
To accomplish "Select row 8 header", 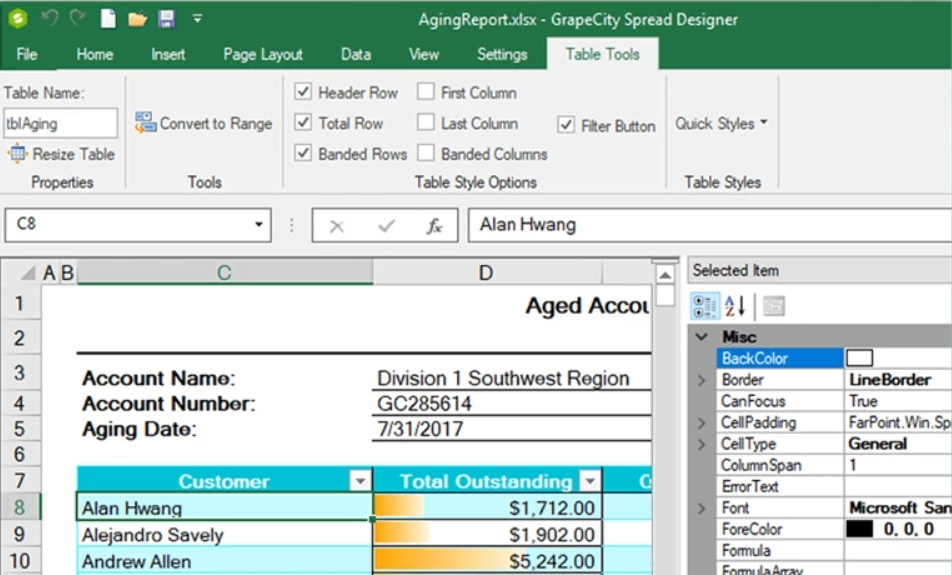I will [x=20, y=507].
